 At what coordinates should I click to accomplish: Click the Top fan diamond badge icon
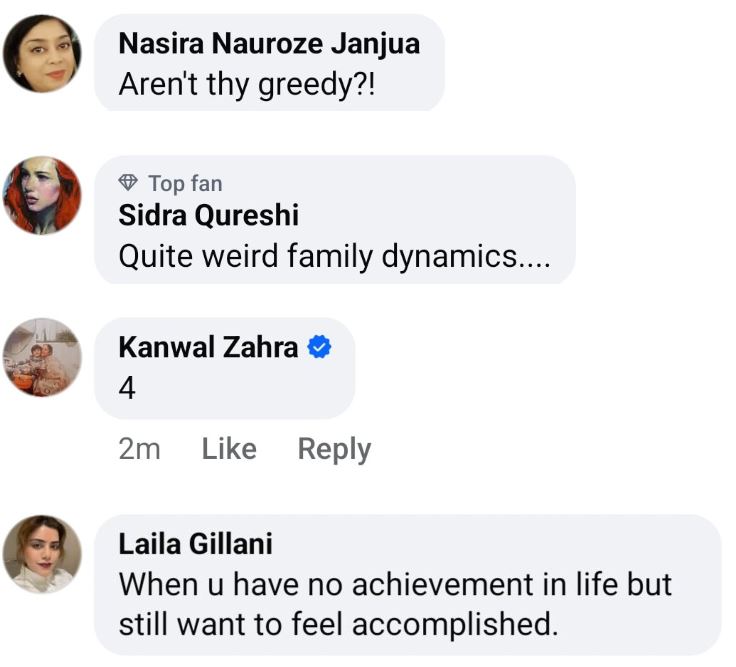pyautogui.click(x=128, y=183)
